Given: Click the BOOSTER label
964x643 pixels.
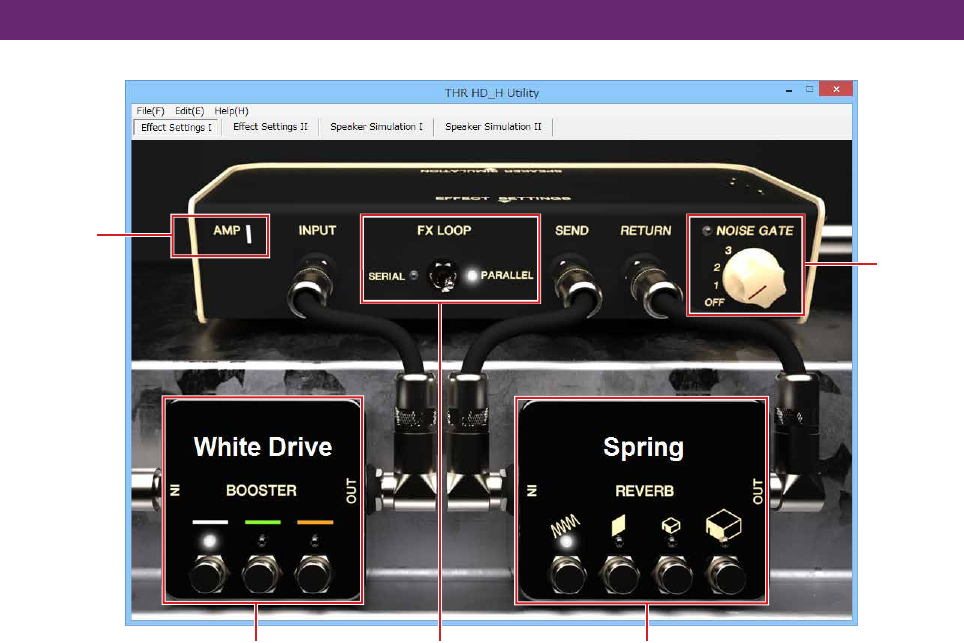Looking at the screenshot, I should 261,491.
